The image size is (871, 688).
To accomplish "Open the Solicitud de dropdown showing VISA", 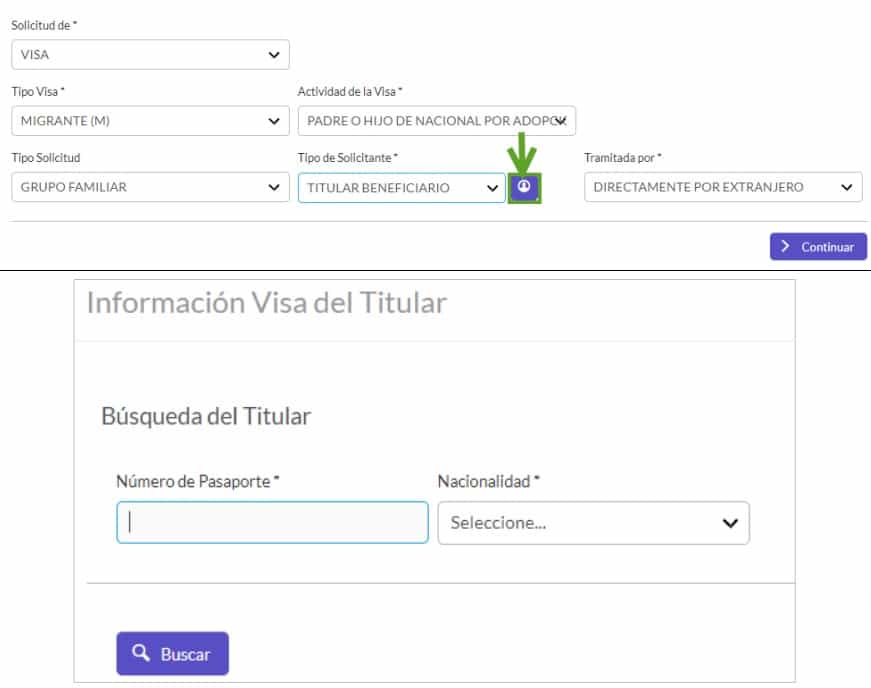I will tap(150, 53).
